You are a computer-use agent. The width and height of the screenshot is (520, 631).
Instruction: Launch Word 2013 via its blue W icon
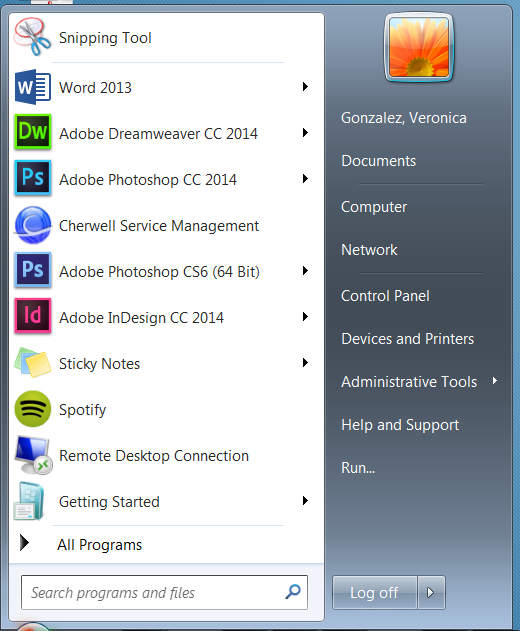point(33,87)
